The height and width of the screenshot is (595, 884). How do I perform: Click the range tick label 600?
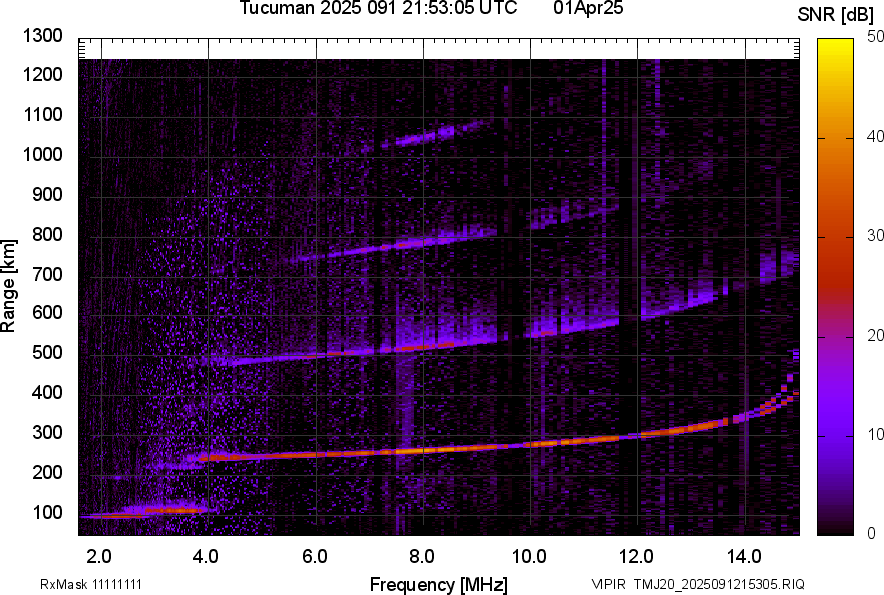pos(47,312)
